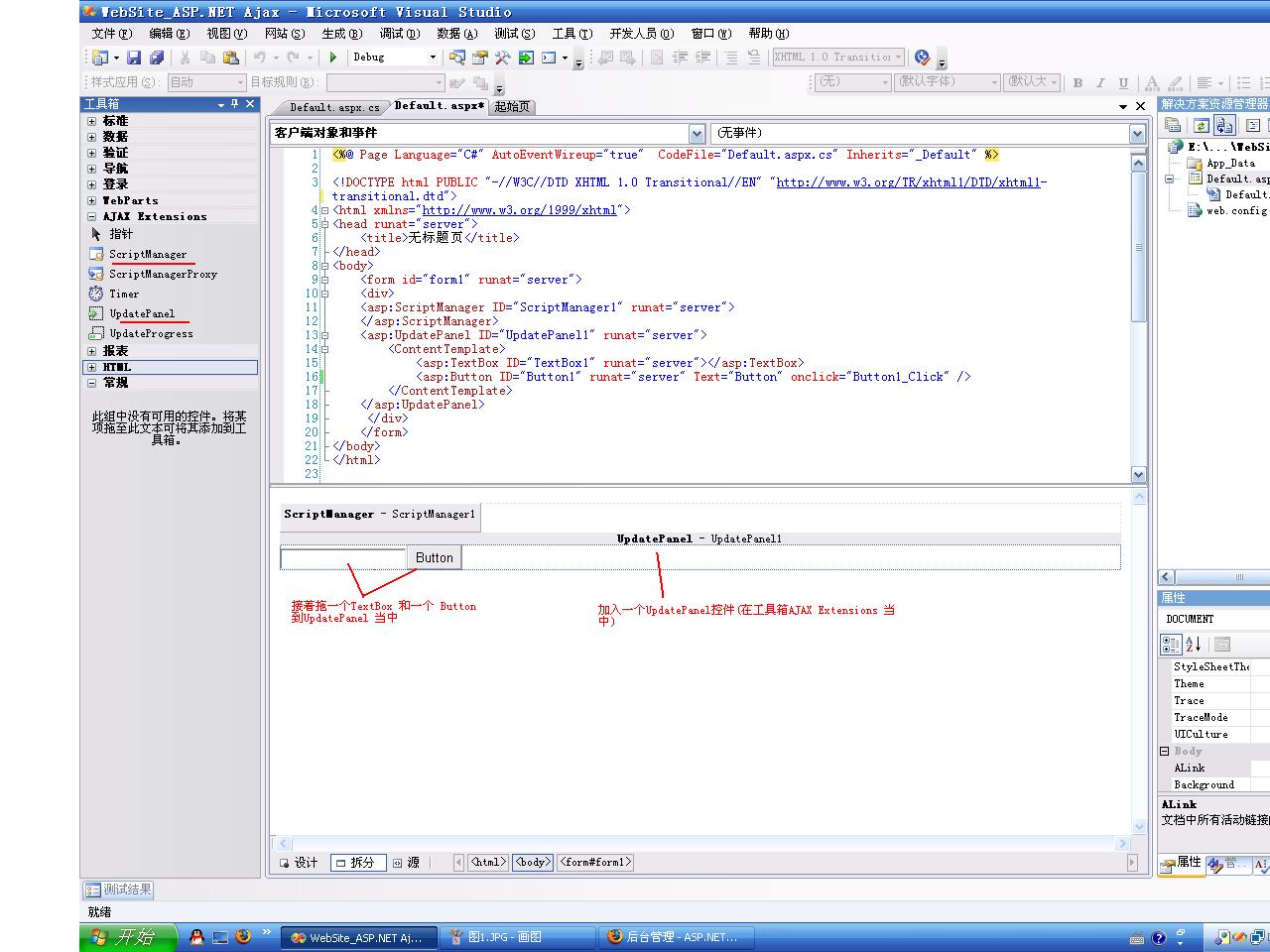The width and height of the screenshot is (1270, 952).
Task: Collapse the AJAX Extensions toolbox group
Action: click(92, 216)
